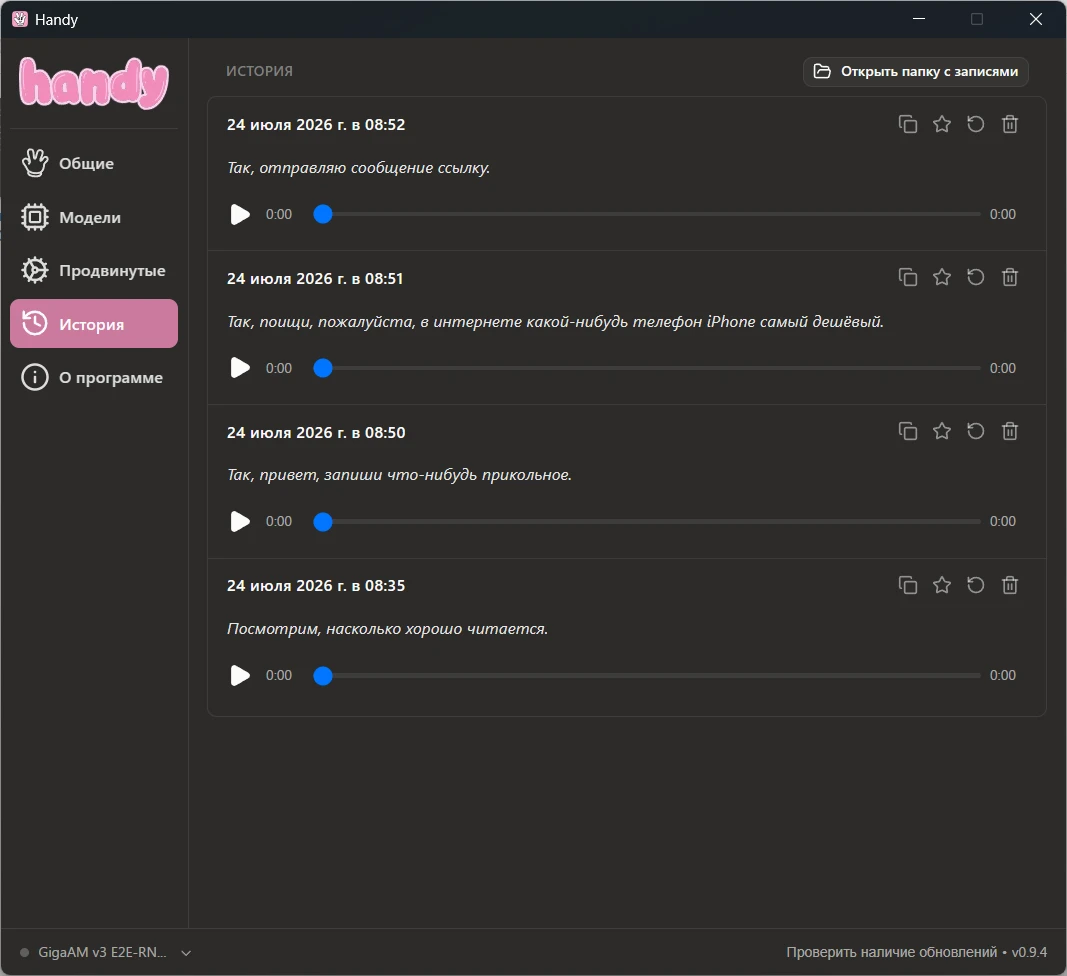The width and height of the screenshot is (1067, 976).
Task: Click Проверить наличие обновлений link
Action: point(891,952)
